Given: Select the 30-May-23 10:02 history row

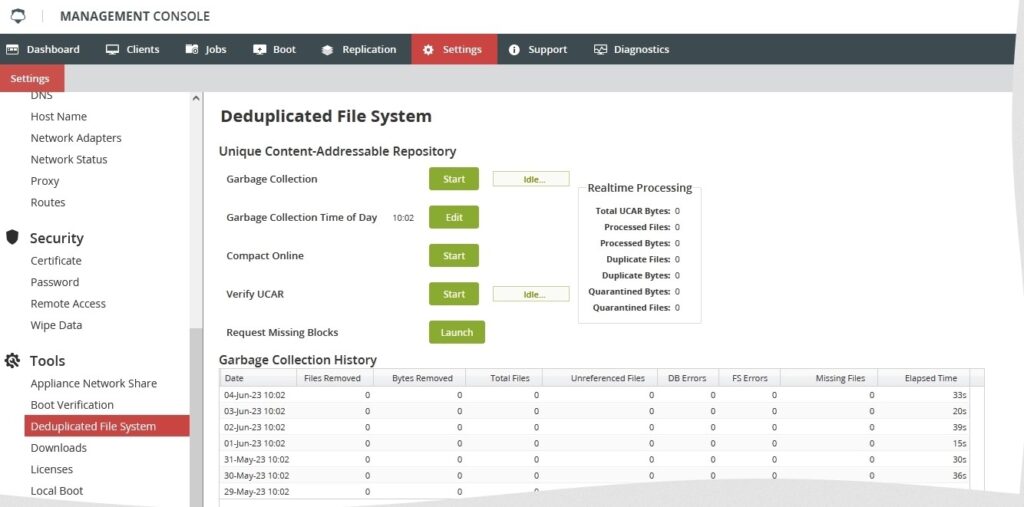Looking at the screenshot, I should 594,476.
